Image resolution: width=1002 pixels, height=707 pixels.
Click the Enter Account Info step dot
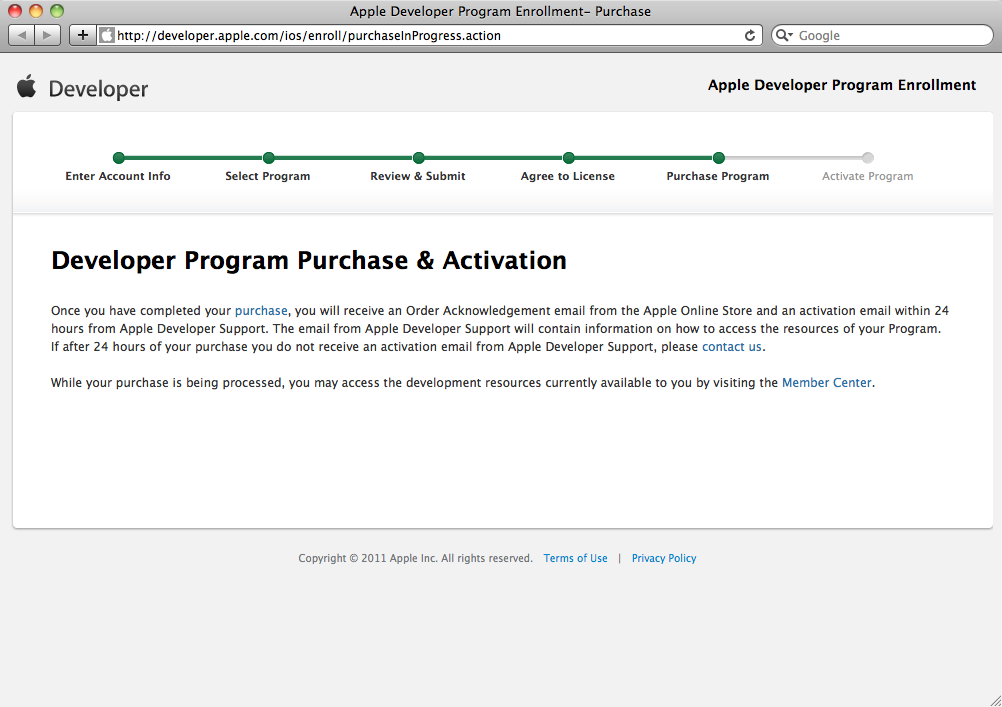[x=118, y=158]
